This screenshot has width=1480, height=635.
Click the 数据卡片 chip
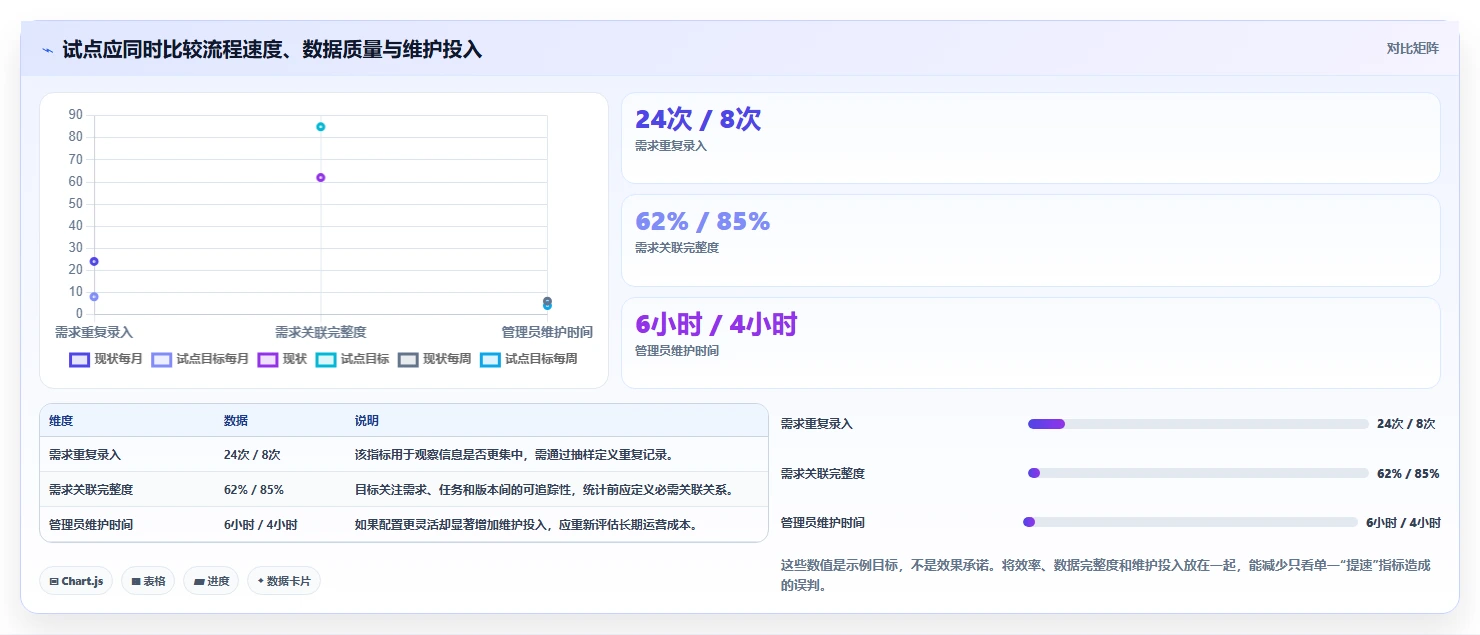pos(284,581)
